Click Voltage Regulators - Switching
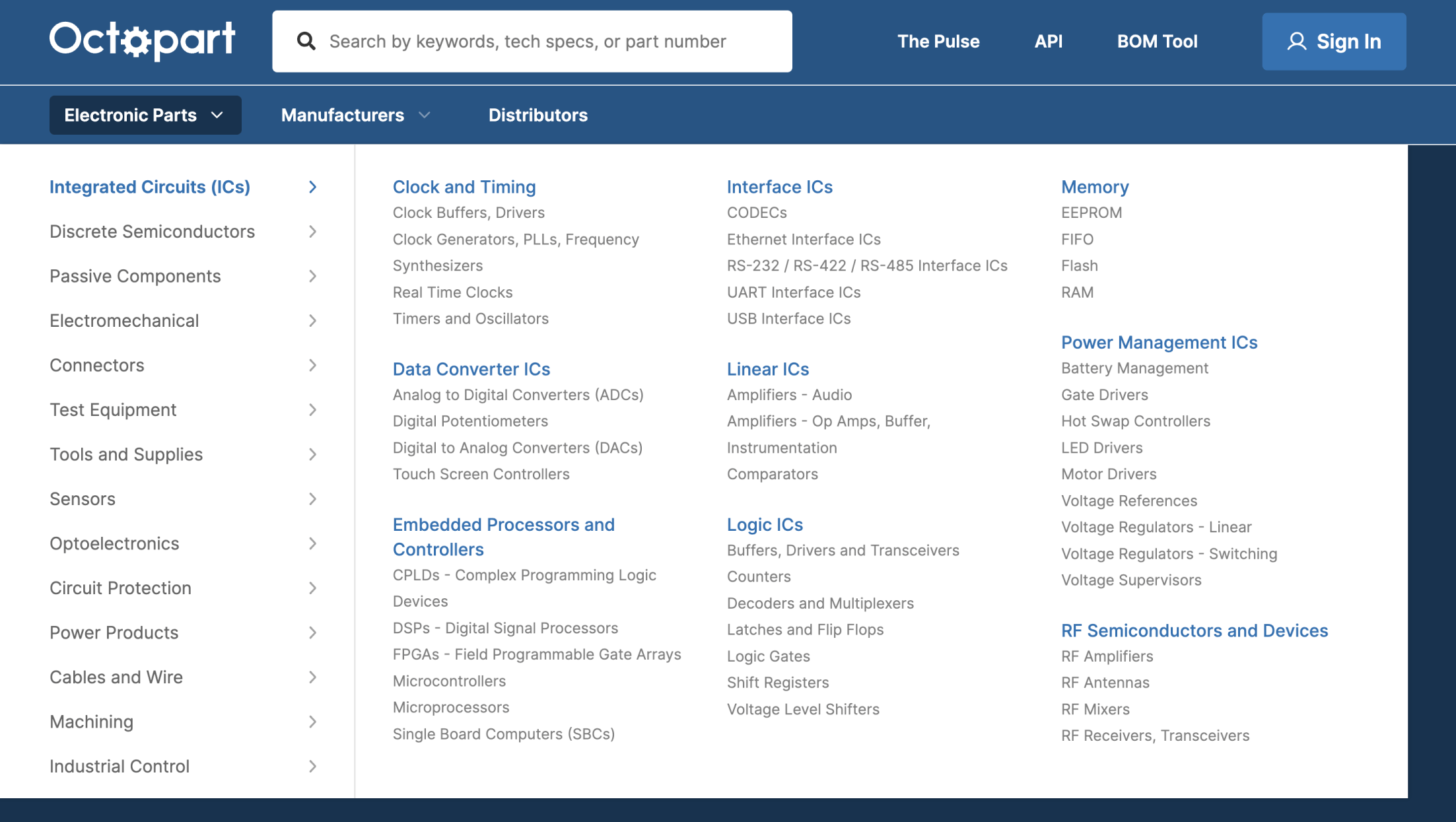 point(1169,554)
